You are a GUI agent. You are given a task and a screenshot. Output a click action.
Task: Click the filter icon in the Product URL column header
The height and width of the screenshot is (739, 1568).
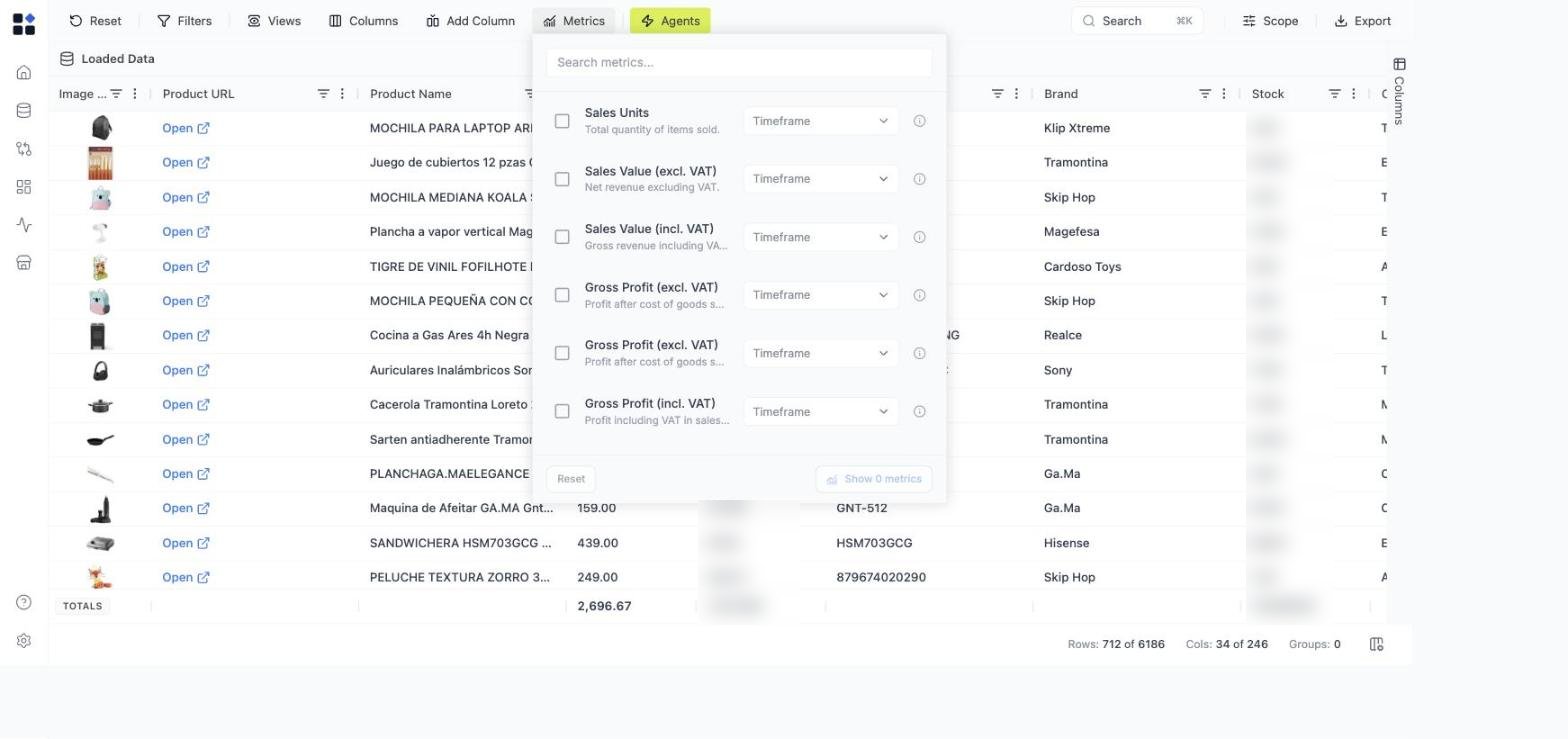pyautogui.click(x=323, y=94)
